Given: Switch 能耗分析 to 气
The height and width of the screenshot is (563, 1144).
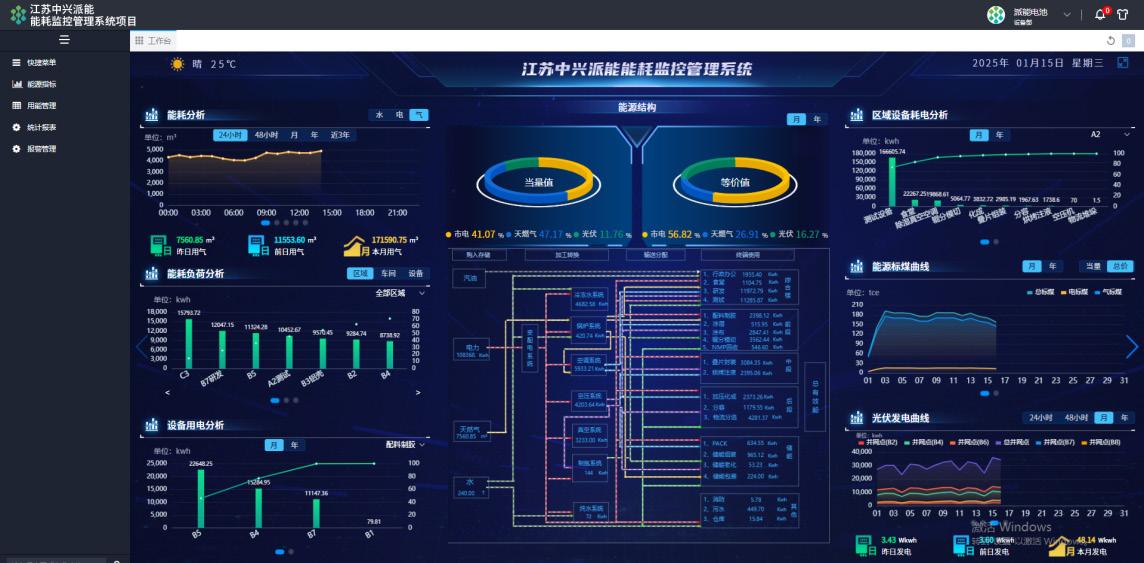Looking at the screenshot, I should [419, 115].
